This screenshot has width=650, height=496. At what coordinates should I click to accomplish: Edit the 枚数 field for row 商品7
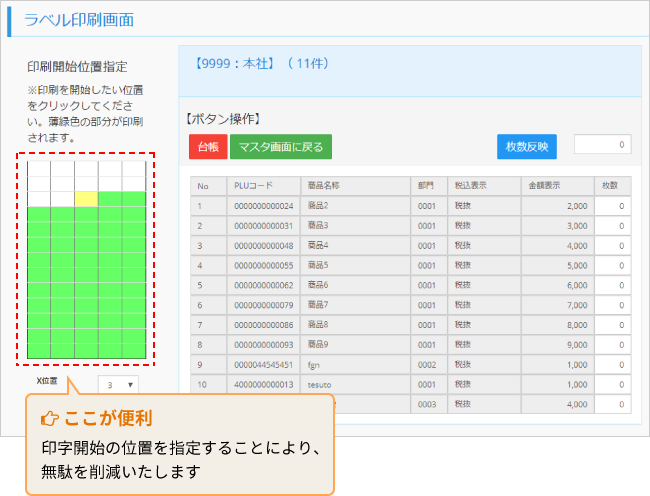613,305
